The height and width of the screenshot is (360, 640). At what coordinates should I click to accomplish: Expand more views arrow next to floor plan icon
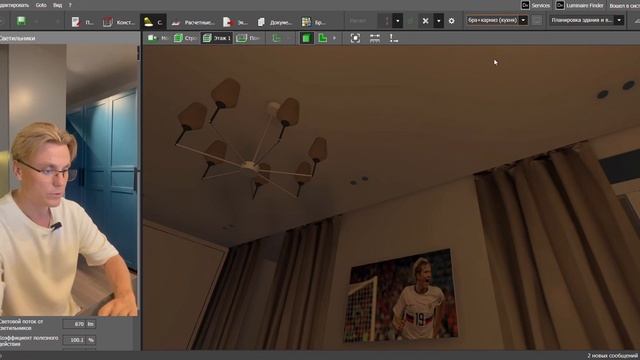[x=335, y=38]
